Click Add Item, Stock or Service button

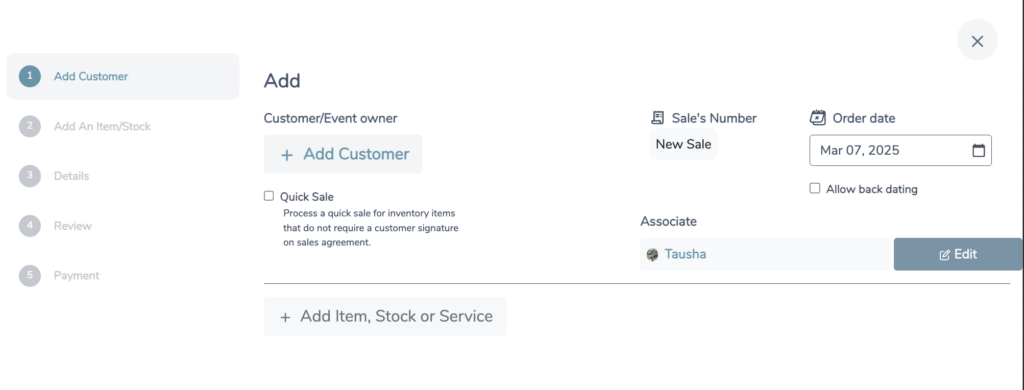point(385,317)
